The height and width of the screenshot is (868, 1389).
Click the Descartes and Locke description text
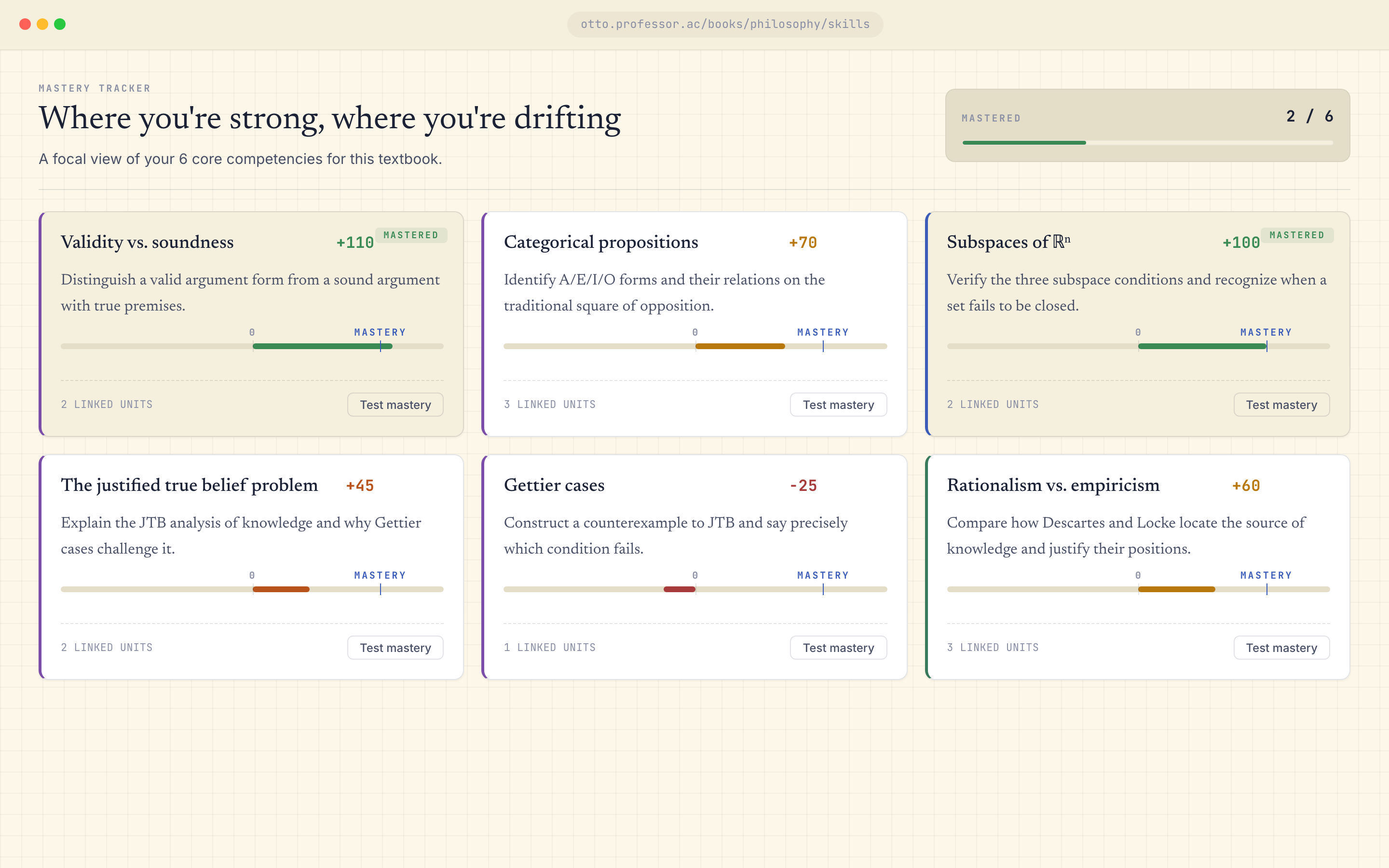click(x=1126, y=536)
